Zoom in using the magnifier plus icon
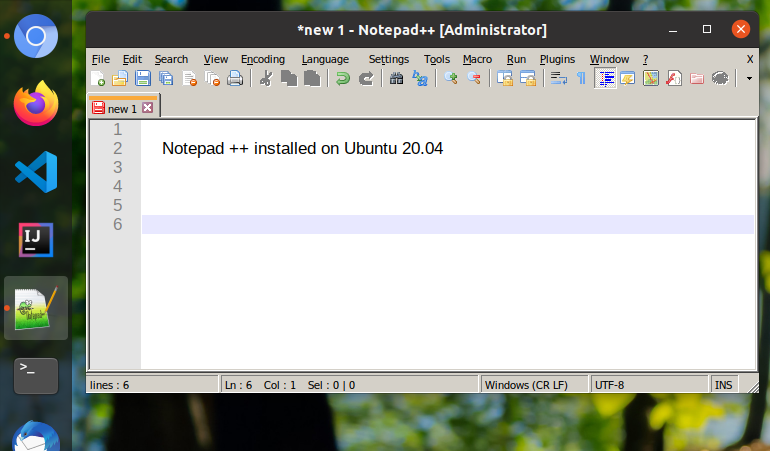Screen dimensions: 770x451 (451, 78)
